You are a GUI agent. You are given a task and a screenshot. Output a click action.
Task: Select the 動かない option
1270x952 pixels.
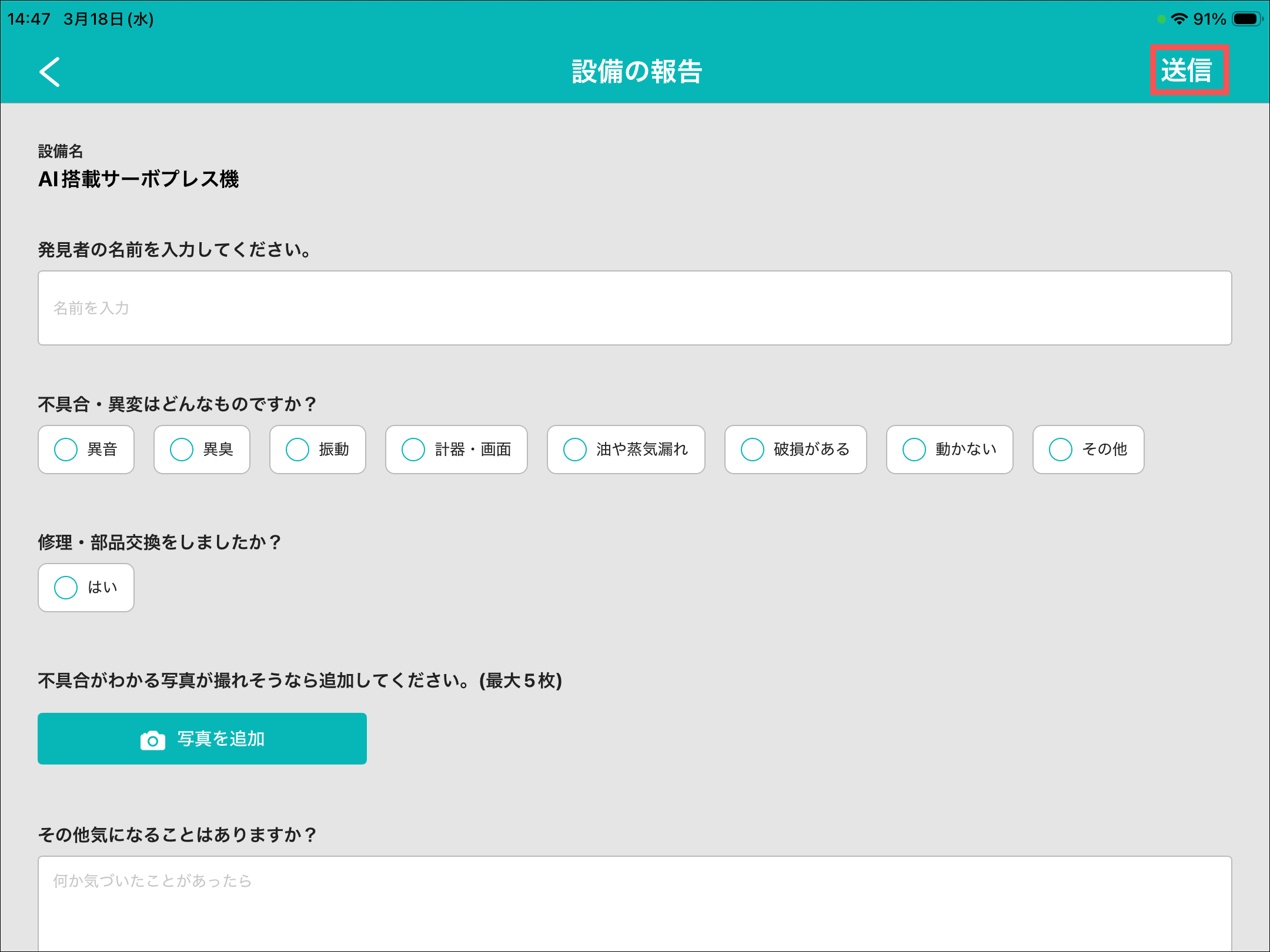coord(950,450)
